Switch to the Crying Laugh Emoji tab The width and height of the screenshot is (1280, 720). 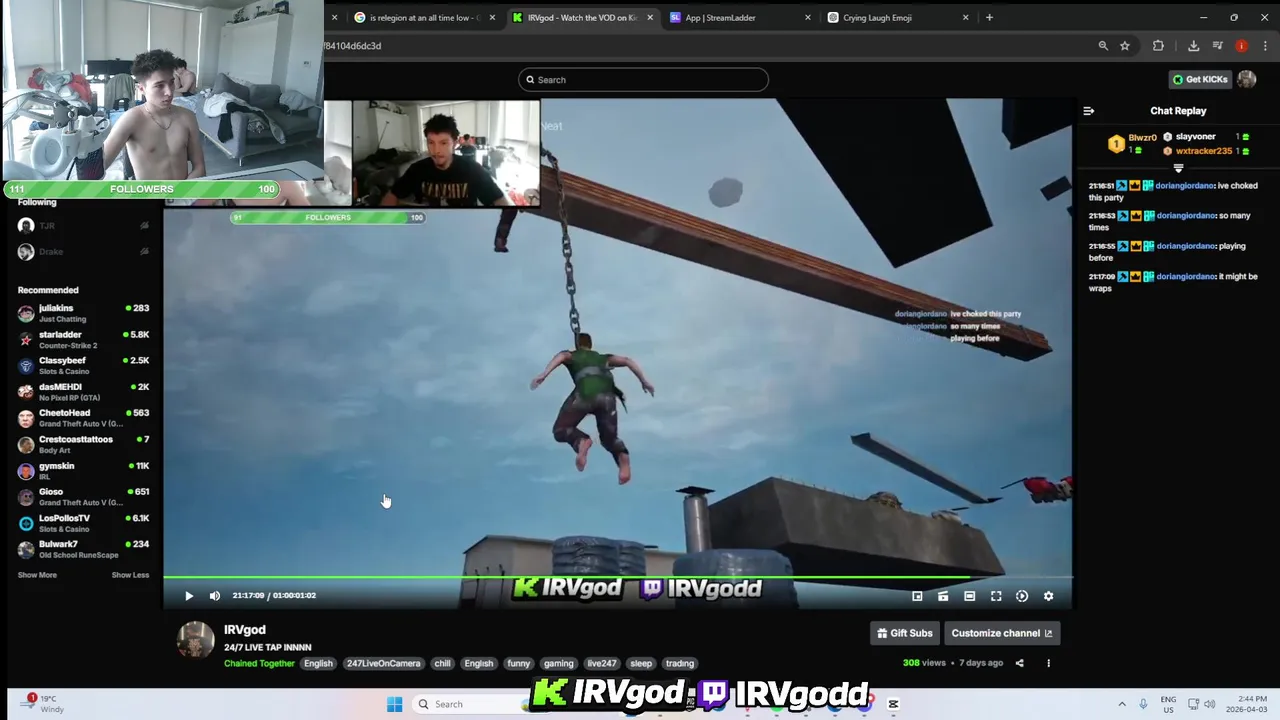(898, 17)
